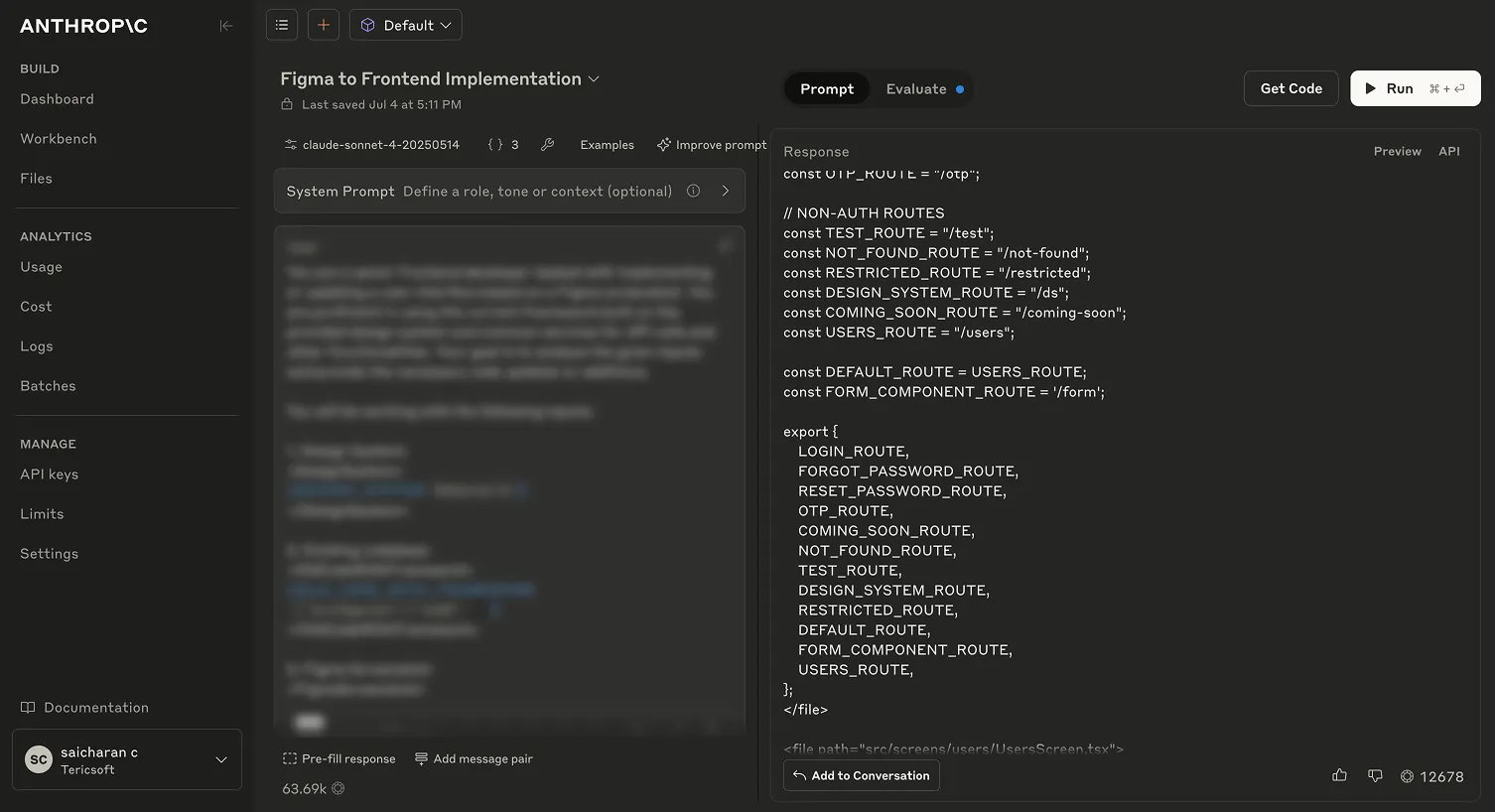Click Add to Conversation
Image resolution: width=1495 pixels, height=812 pixels.
tap(861, 775)
